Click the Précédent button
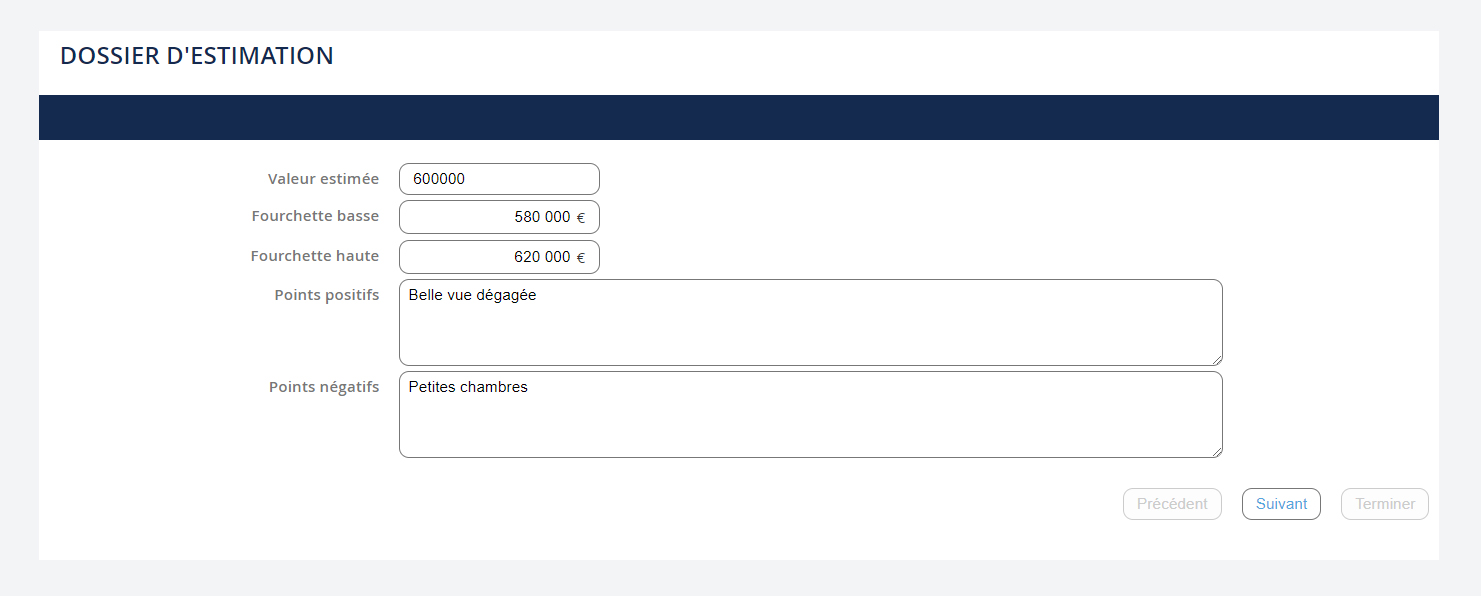Screen dimensions: 1481x596 1172,504
